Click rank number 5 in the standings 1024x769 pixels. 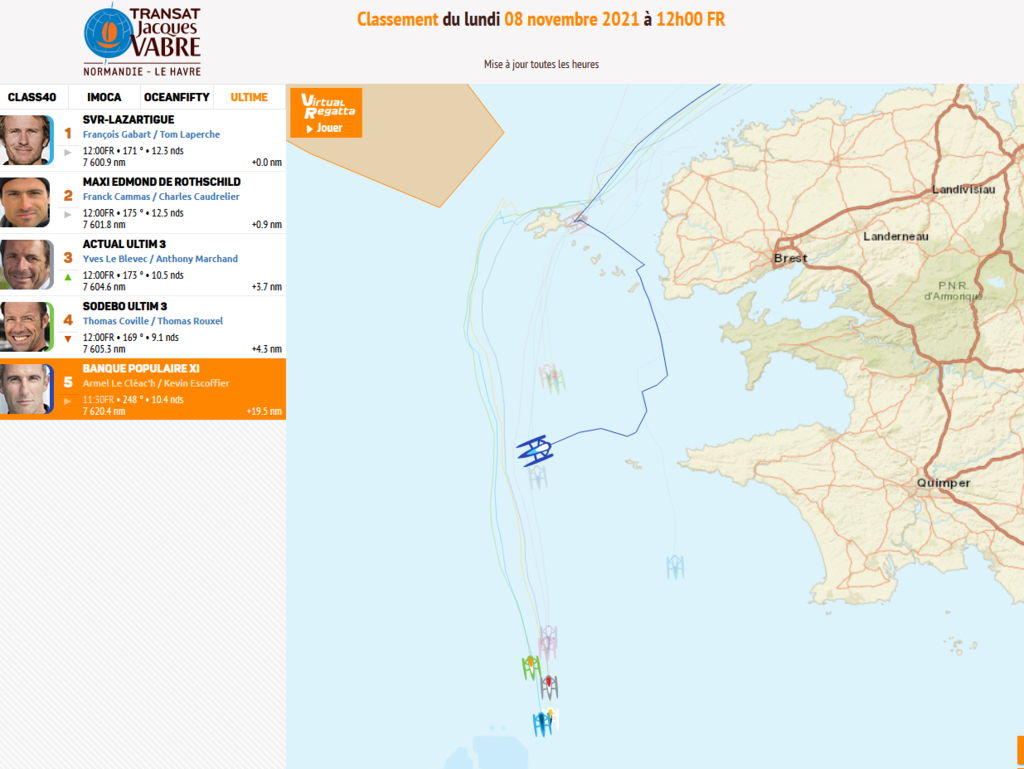(68, 383)
